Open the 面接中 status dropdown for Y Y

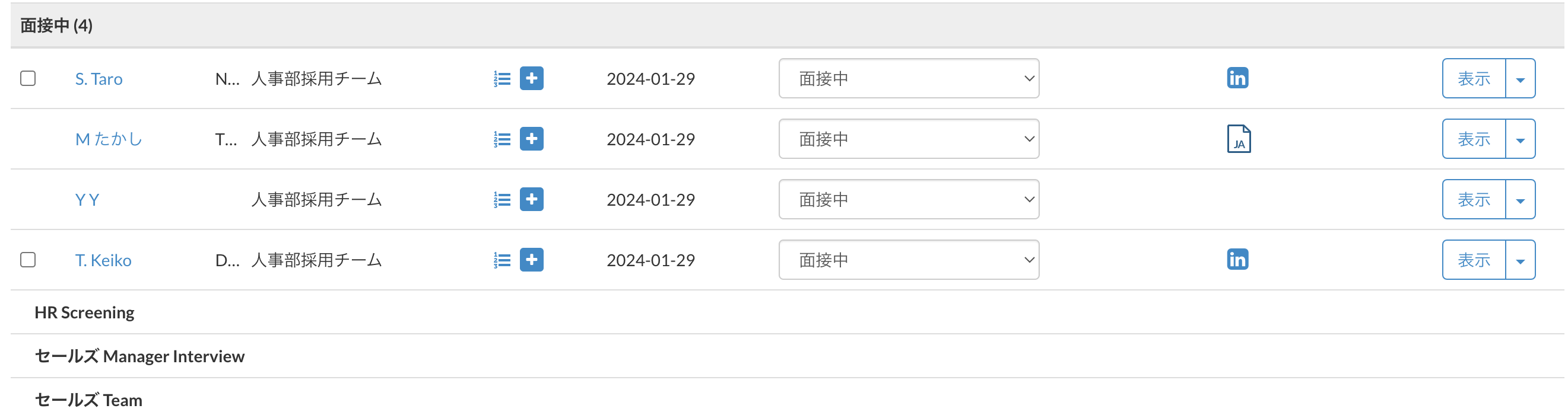point(908,199)
